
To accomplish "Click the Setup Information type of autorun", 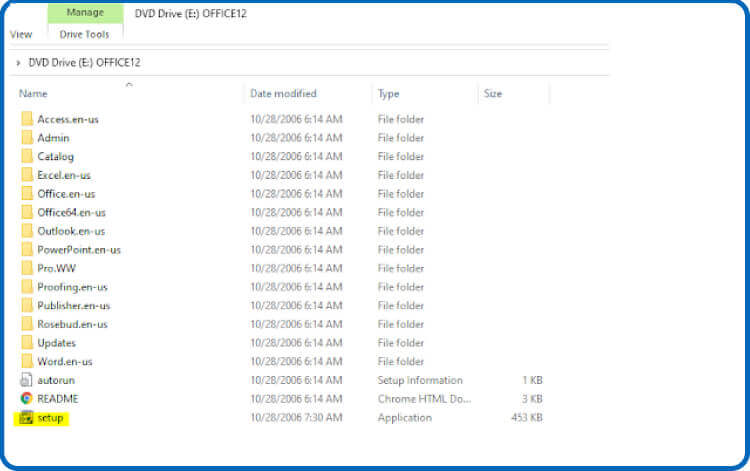I will coord(420,380).
